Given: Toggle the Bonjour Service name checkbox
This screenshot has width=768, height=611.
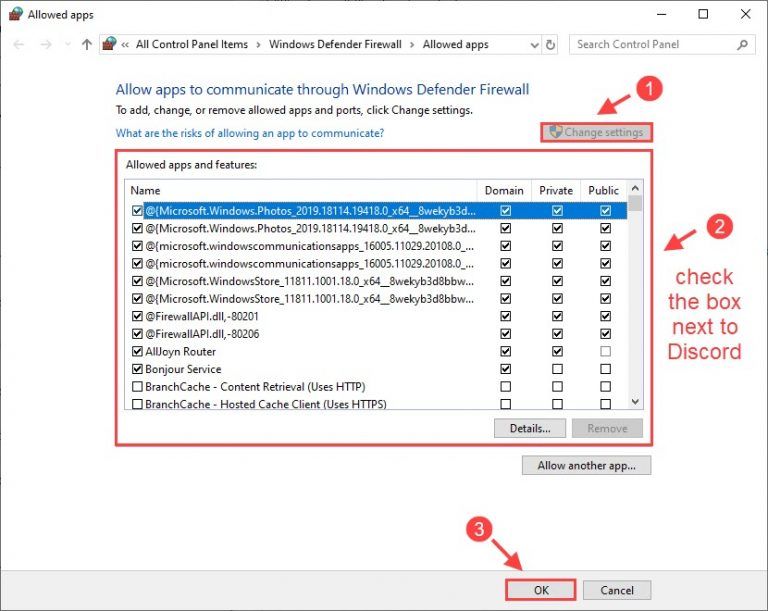Looking at the screenshot, I should pyautogui.click(x=137, y=369).
